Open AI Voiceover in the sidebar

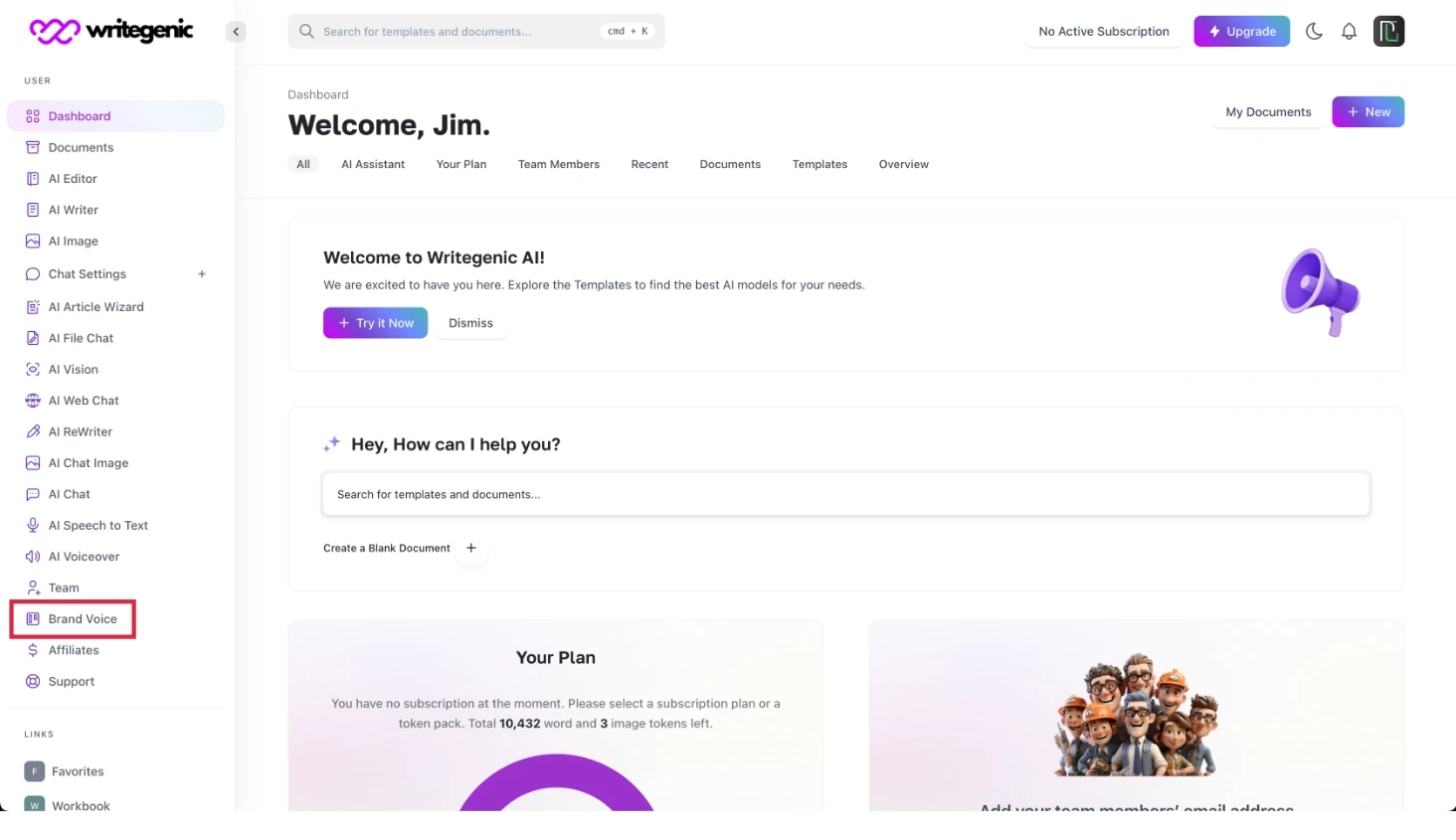click(84, 557)
